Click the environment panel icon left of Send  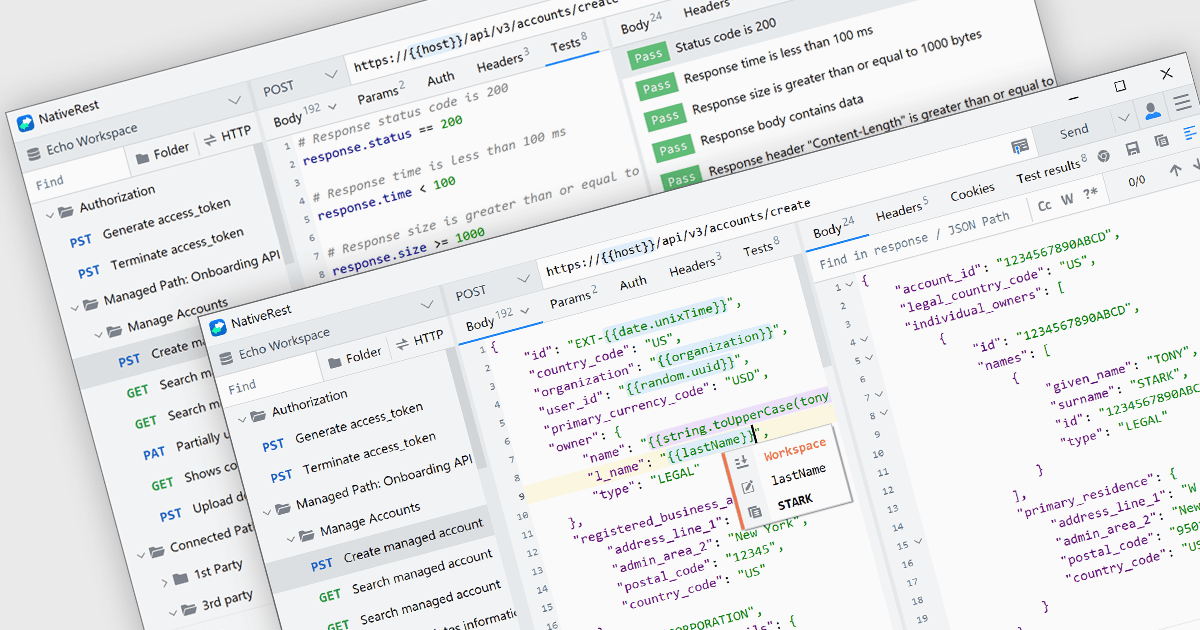[x=1019, y=146]
